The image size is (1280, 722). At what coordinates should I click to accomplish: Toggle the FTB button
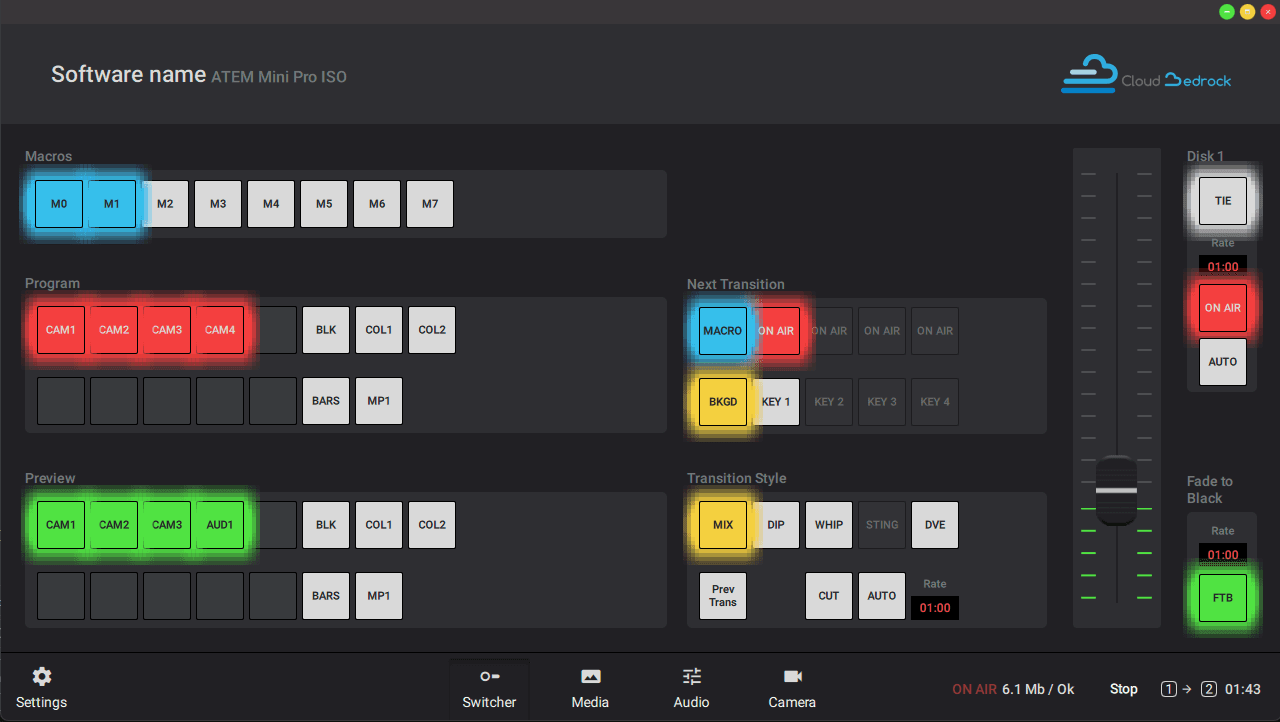coord(1223,598)
